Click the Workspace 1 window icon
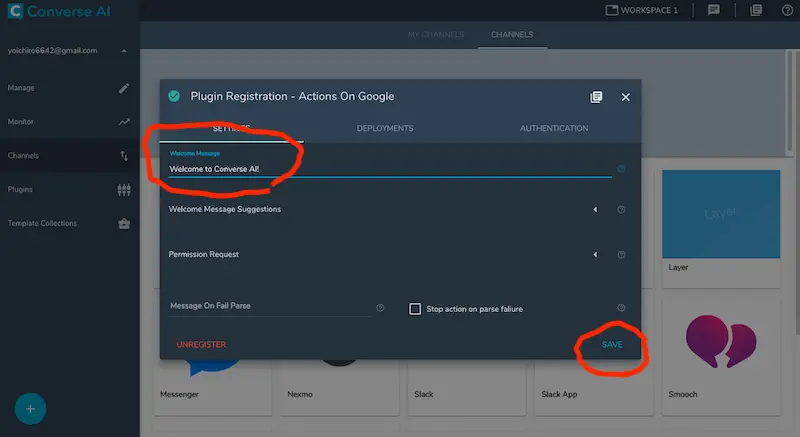The image size is (800, 437). click(611, 10)
